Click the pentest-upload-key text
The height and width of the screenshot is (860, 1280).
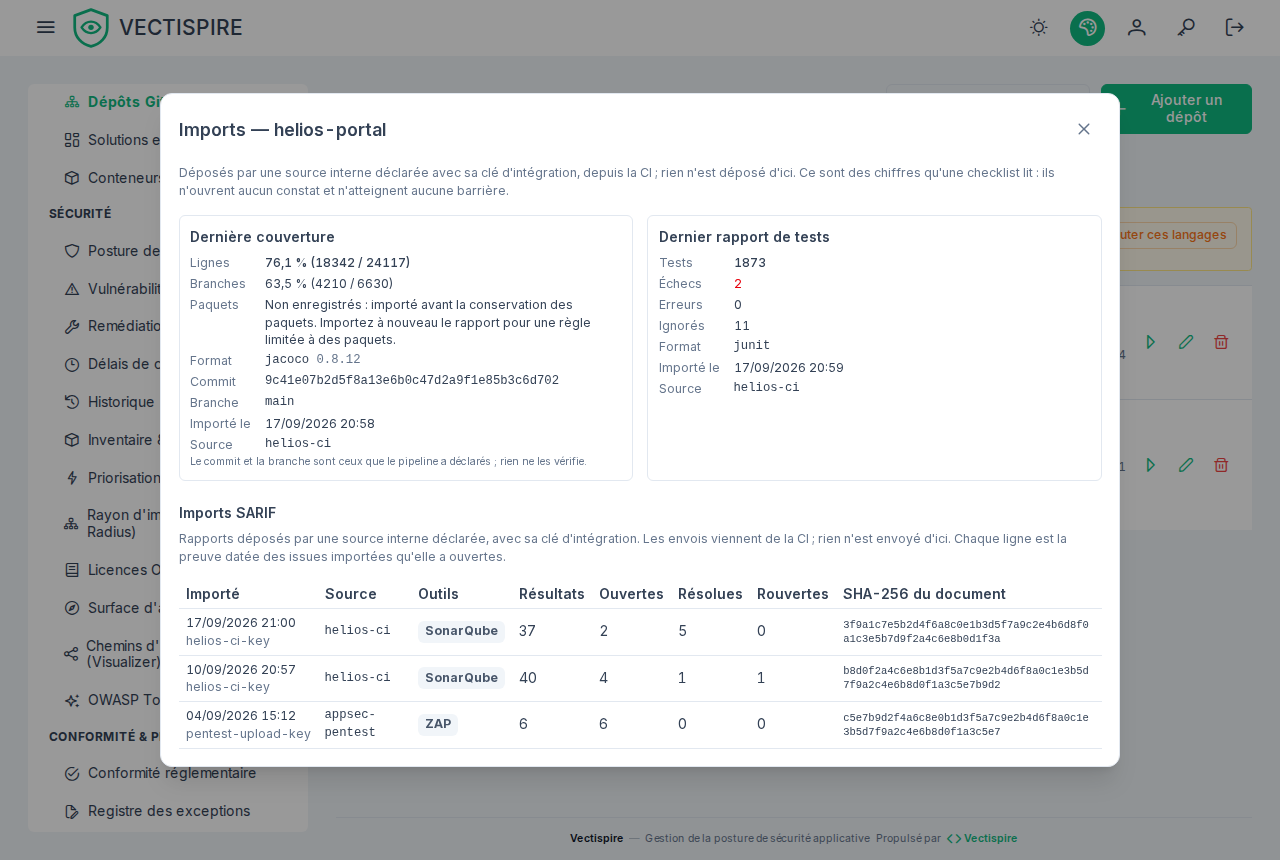[x=248, y=734]
